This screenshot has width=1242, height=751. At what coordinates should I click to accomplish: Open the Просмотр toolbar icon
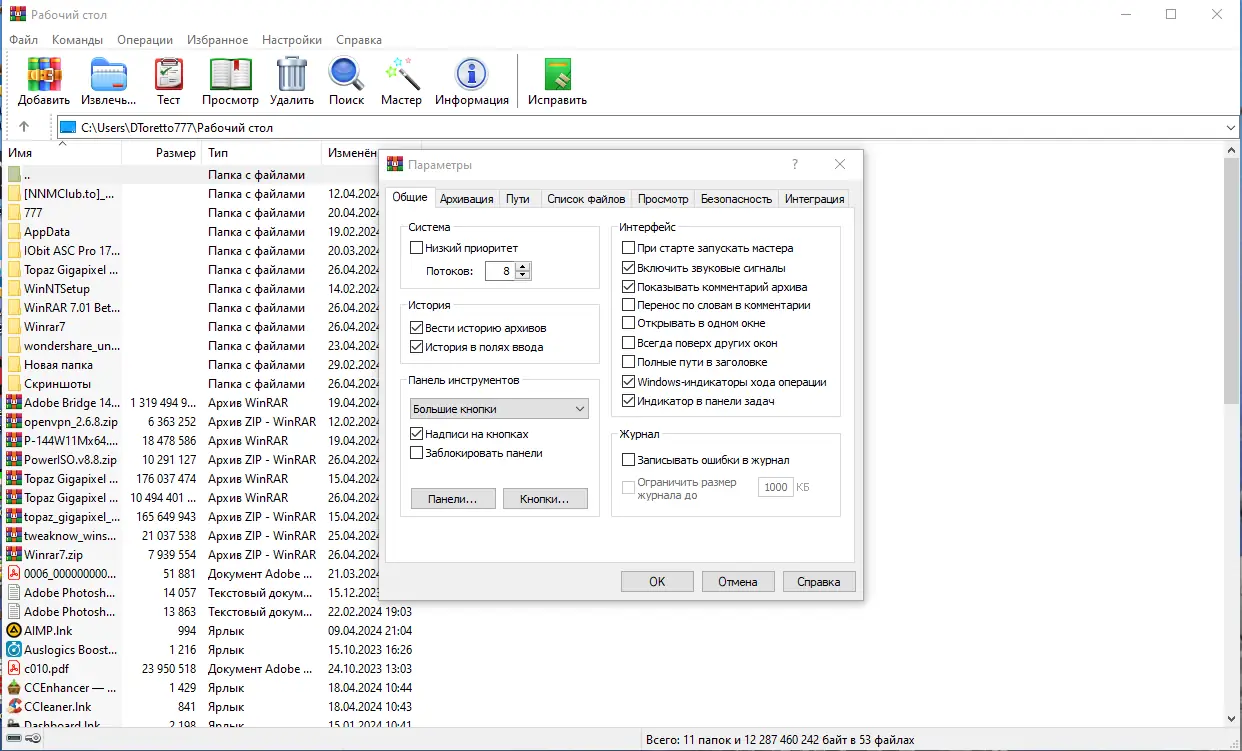[x=230, y=74]
